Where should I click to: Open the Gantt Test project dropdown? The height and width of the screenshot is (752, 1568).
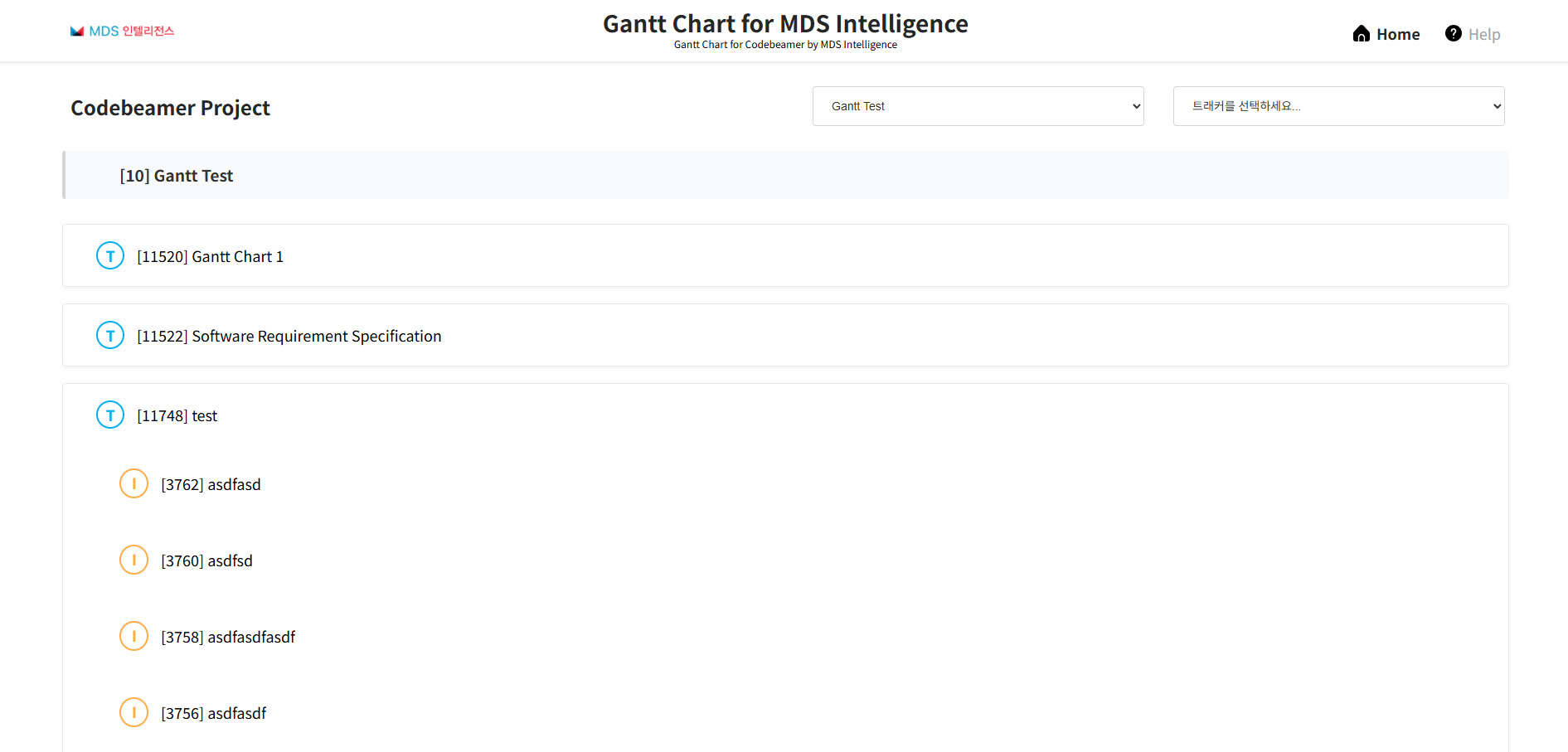click(x=978, y=106)
